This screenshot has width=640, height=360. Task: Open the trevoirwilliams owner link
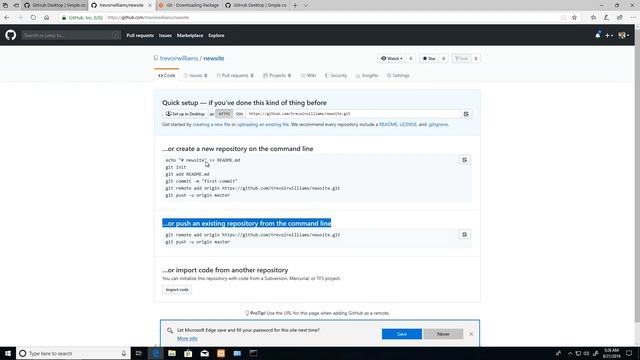click(x=179, y=58)
